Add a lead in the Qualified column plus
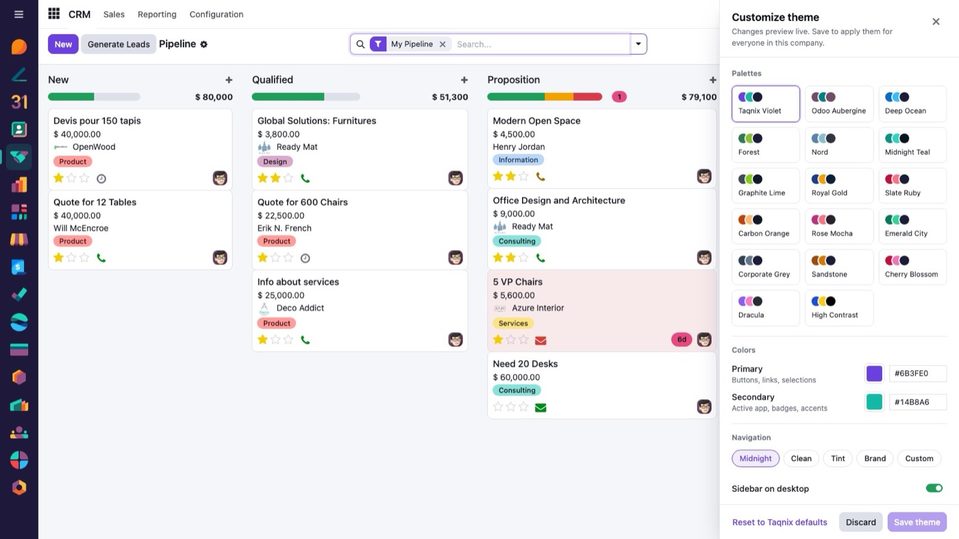 point(464,80)
